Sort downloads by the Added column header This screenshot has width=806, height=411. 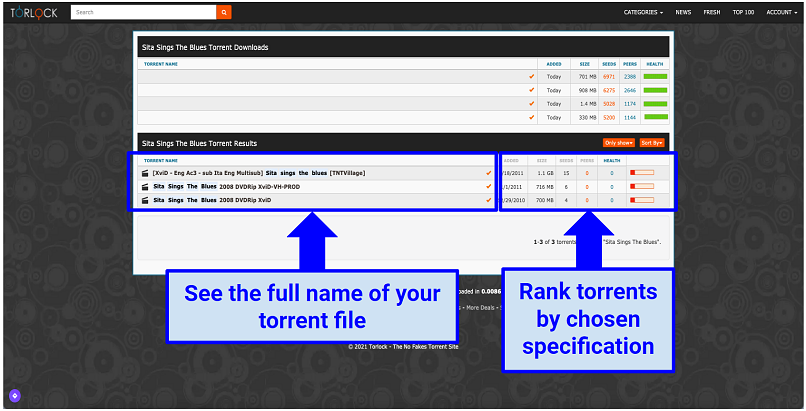554,64
